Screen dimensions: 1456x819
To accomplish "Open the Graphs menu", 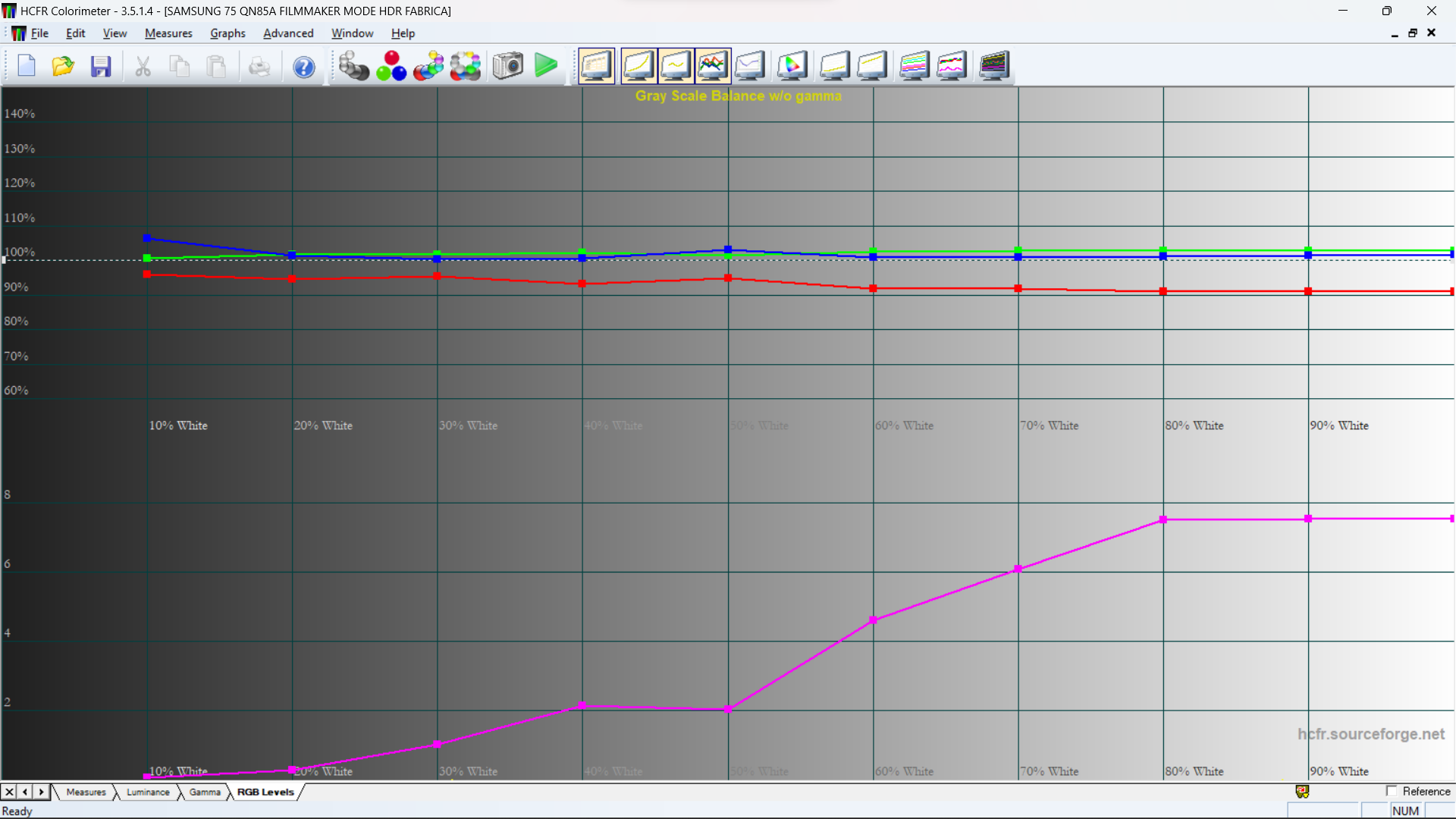I will coord(227,33).
